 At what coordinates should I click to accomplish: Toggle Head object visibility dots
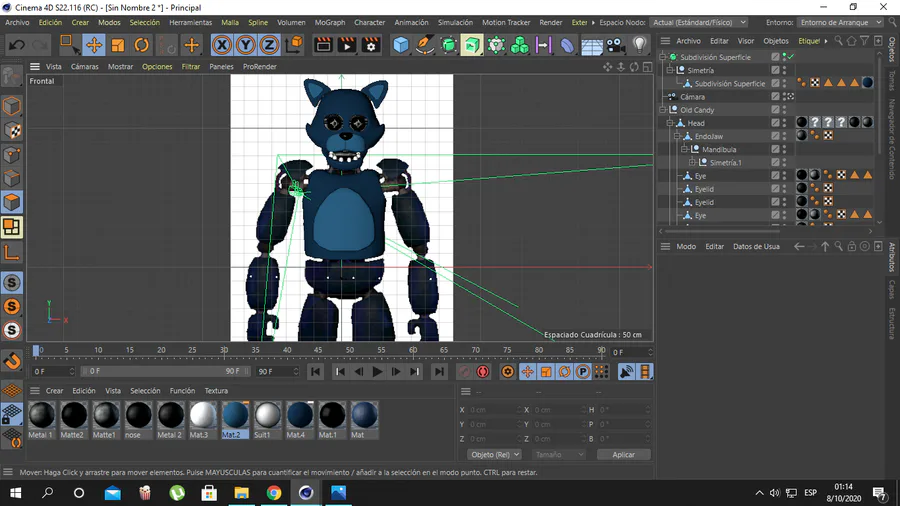785,123
